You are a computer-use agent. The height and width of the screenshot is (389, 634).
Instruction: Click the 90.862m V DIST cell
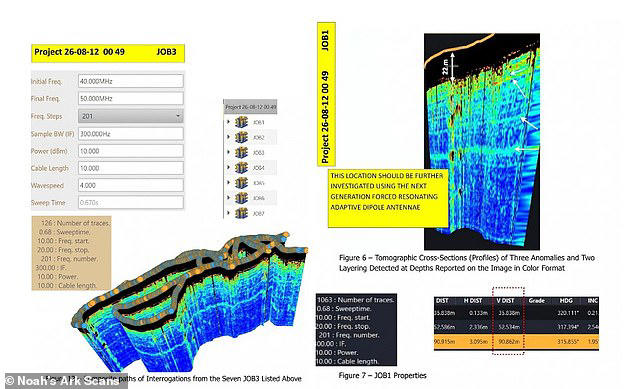509,342
